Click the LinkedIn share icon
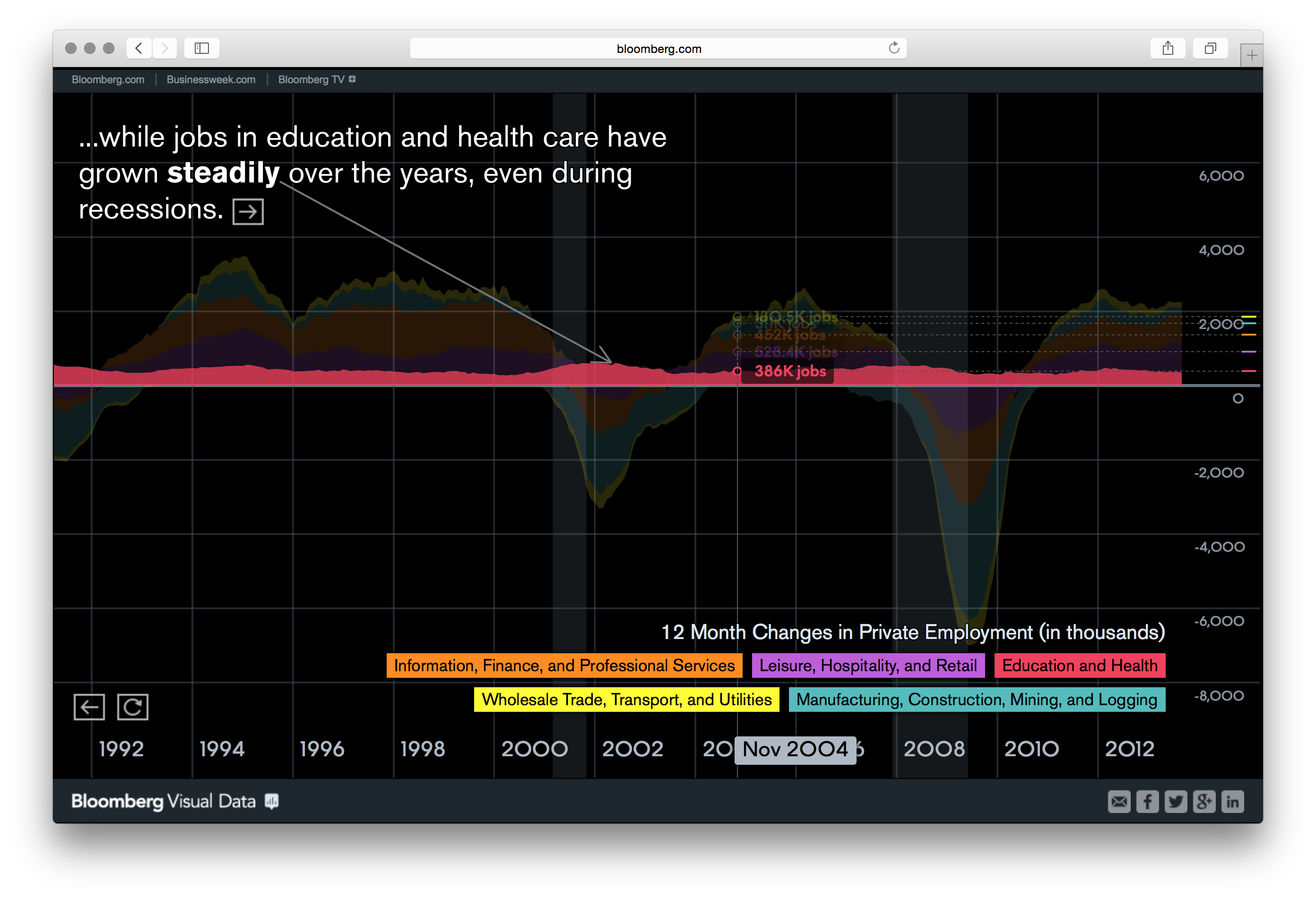 pos(1233,801)
